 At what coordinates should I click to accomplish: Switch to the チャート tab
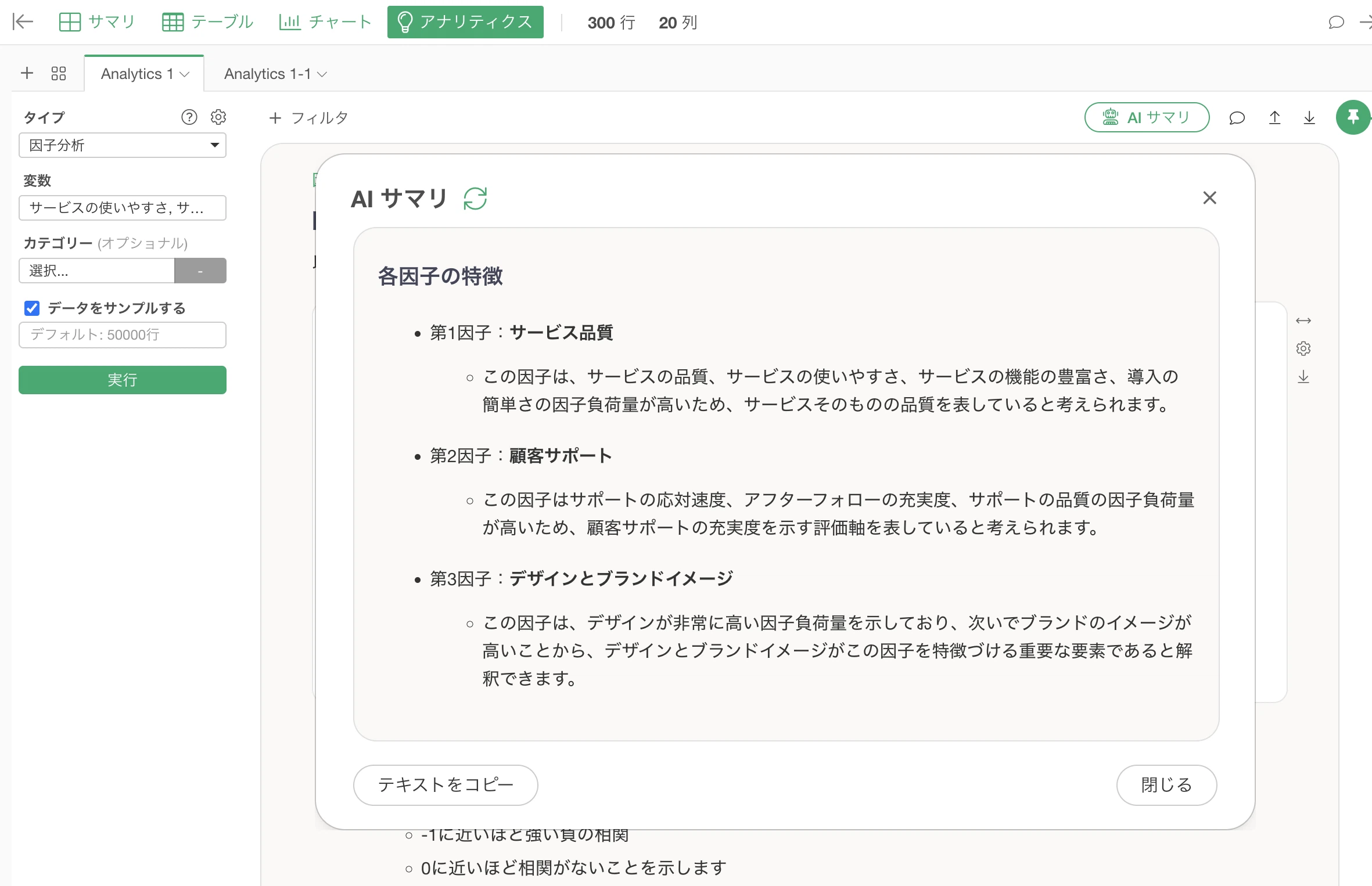325,22
